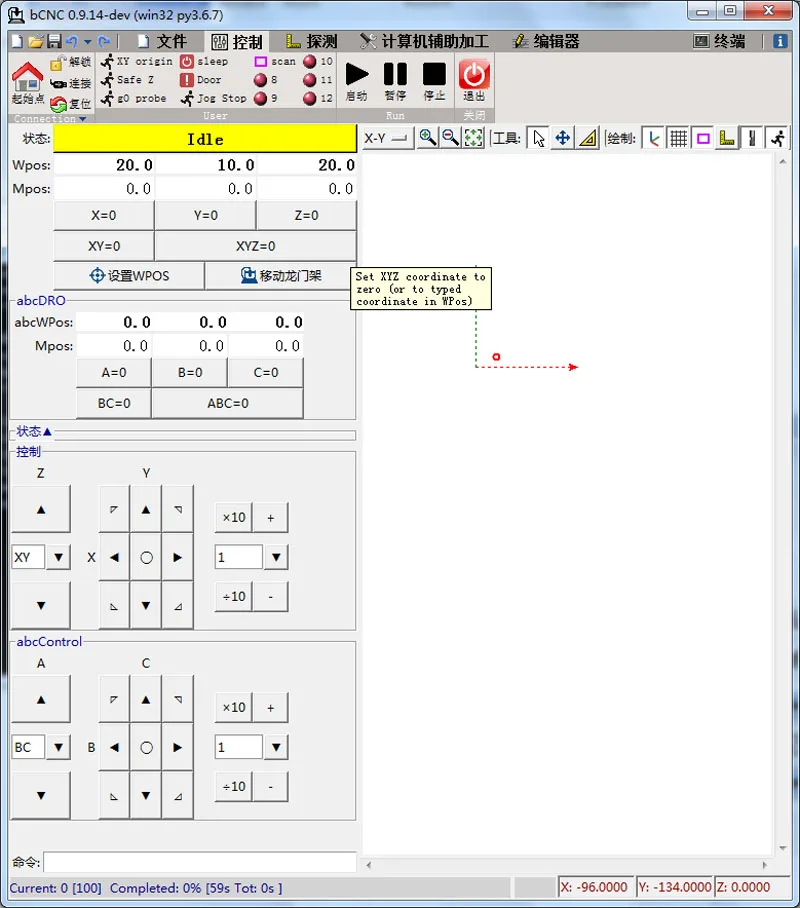Click the sleep user button
The width and height of the screenshot is (800, 908).
tap(204, 61)
